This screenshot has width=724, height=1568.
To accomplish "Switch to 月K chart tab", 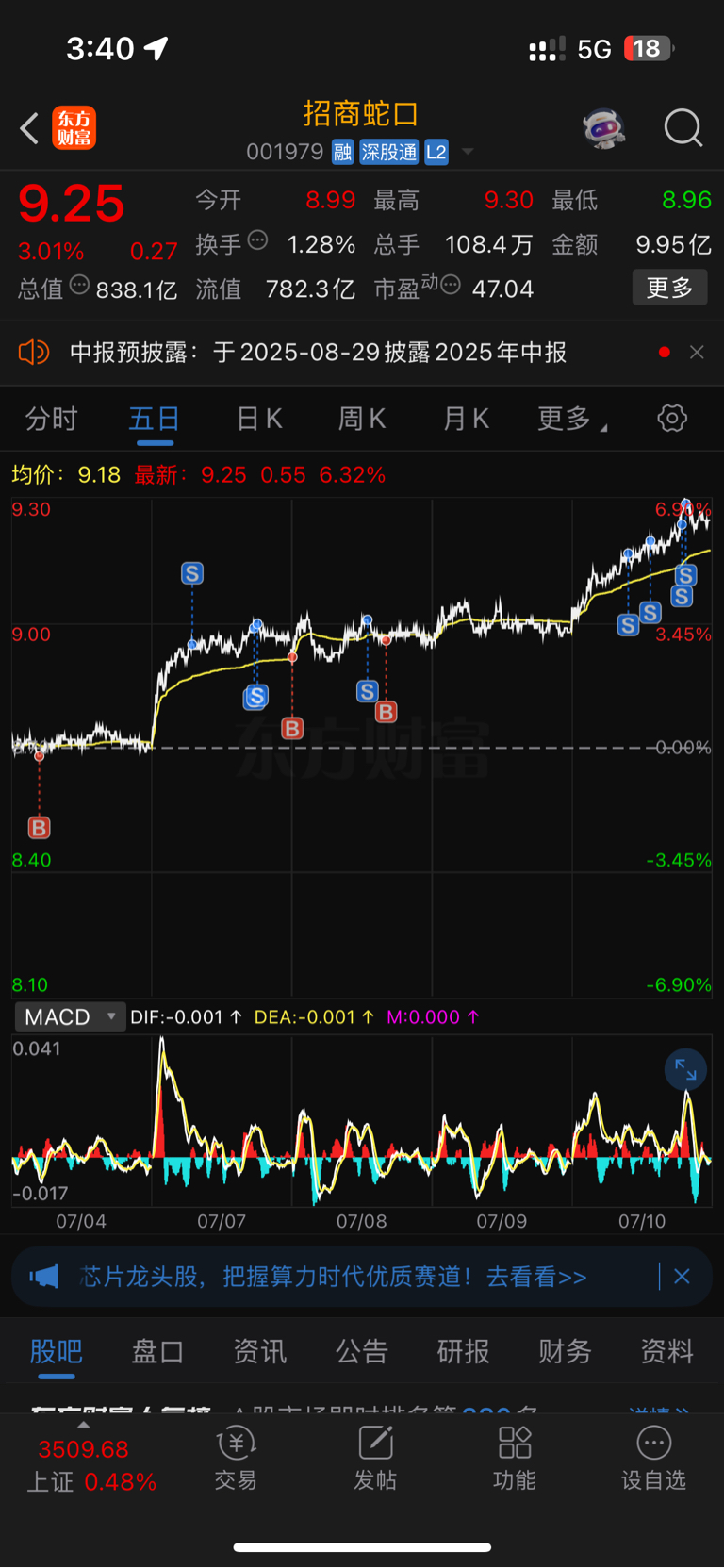I will tap(466, 419).
